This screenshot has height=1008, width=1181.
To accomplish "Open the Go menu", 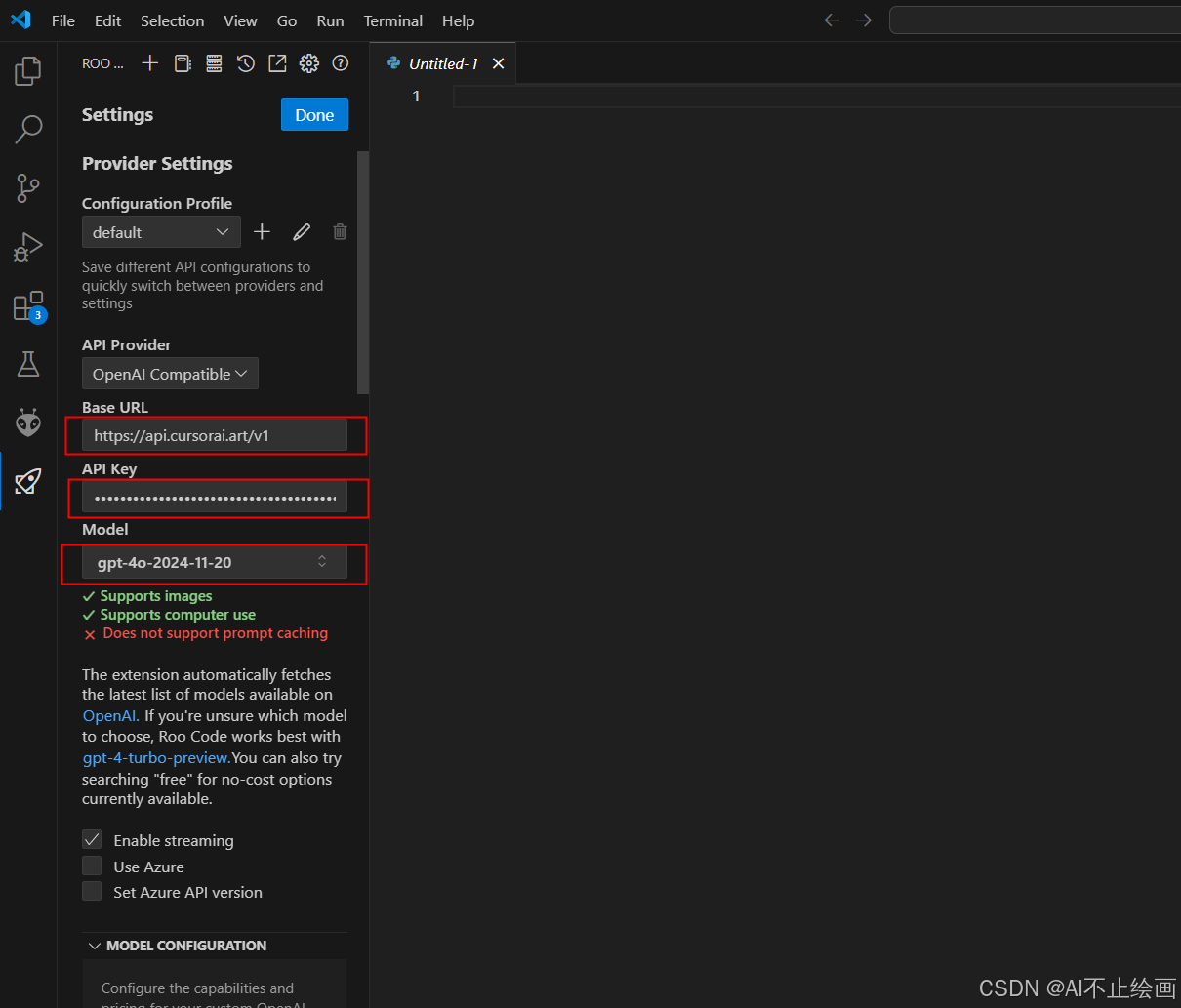I will pyautogui.click(x=287, y=20).
